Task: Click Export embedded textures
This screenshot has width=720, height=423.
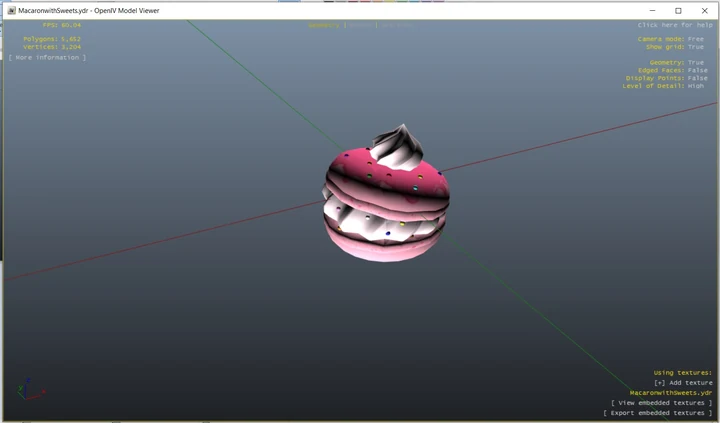Action: [658, 413]
